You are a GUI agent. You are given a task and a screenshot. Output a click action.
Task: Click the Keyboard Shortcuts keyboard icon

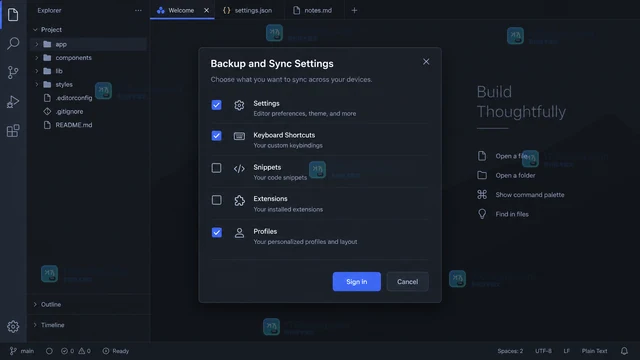tap(239, 136)
